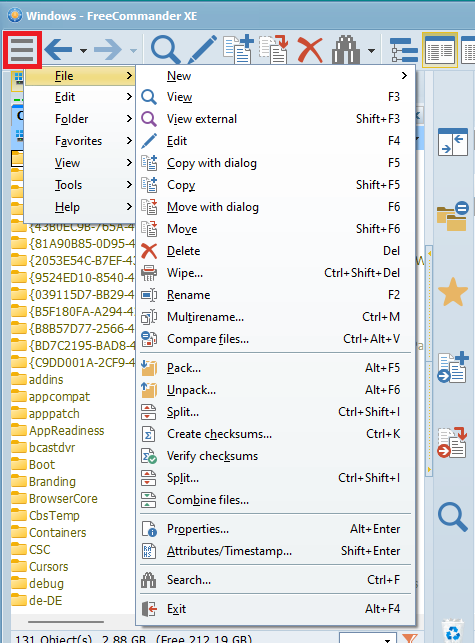The height and width of the screenshot is (643, 475).
Task: Choose Pack... menu entry
Action: 275,368
